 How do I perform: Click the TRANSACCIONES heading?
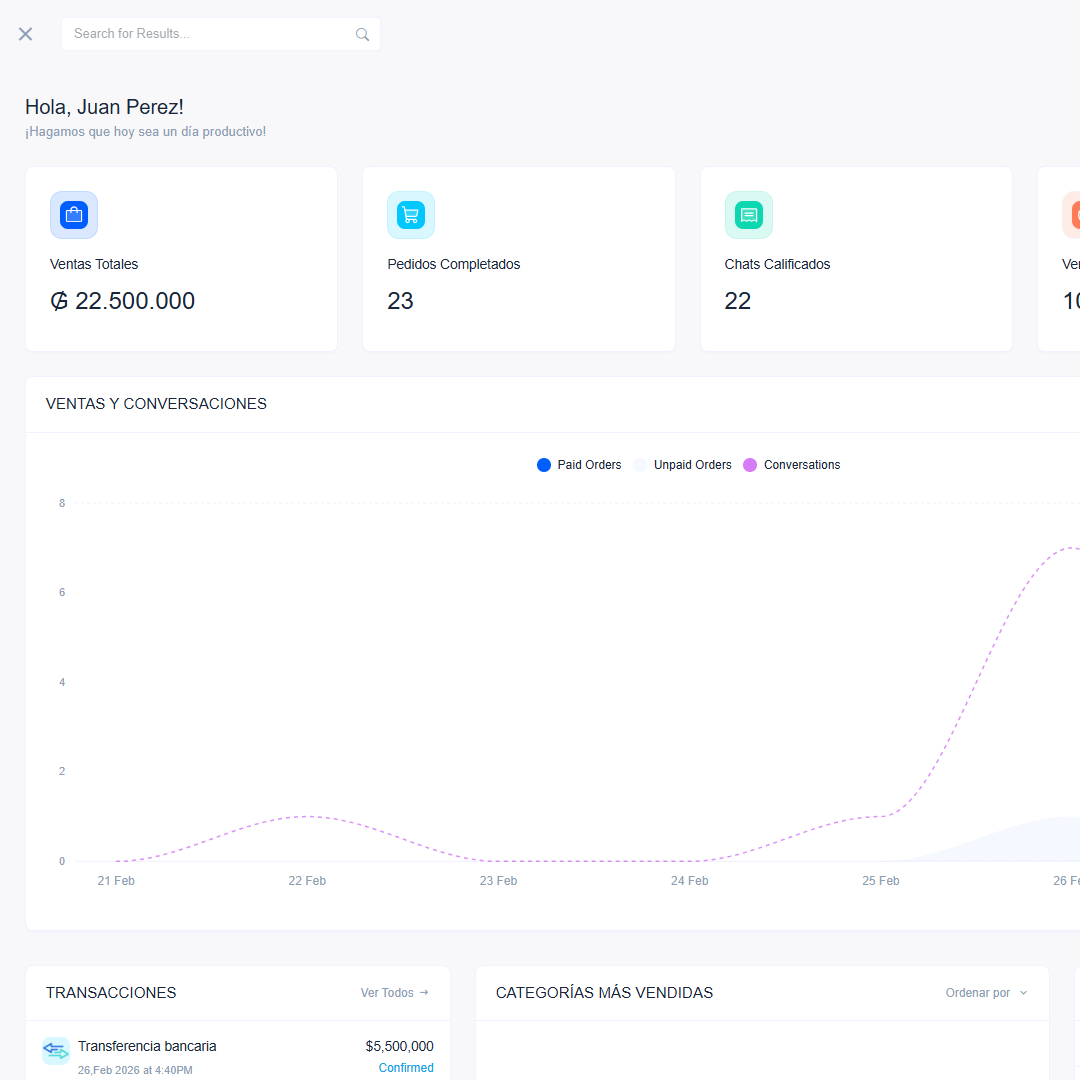111,993
